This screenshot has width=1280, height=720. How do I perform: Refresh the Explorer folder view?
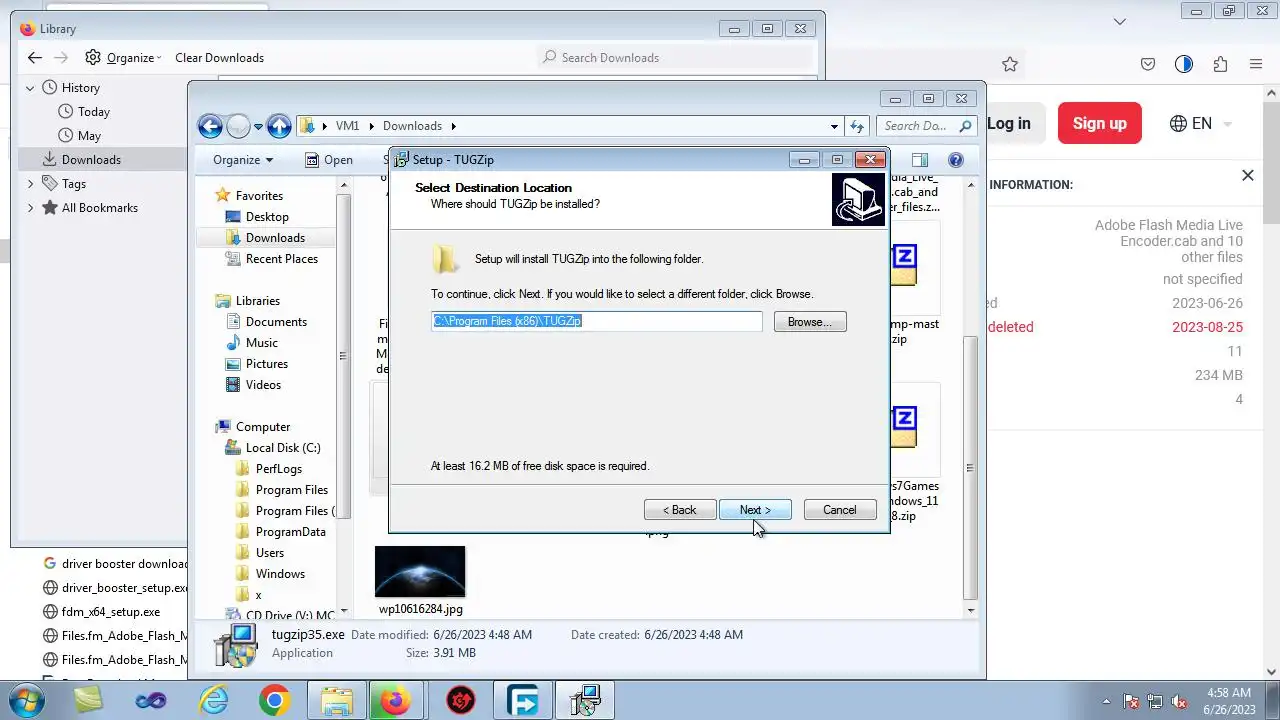coord(857,126)
